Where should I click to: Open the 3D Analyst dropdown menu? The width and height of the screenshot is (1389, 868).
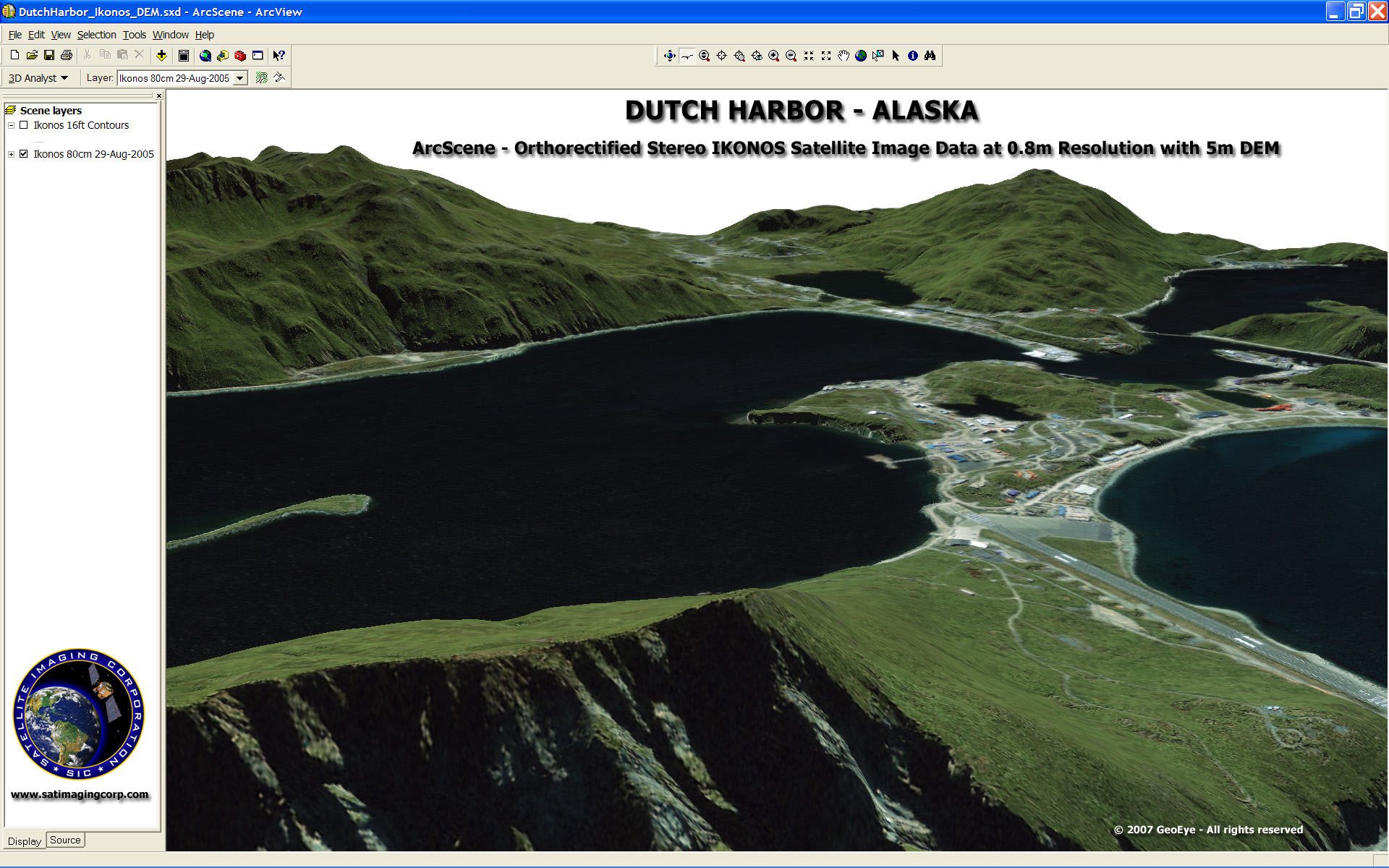[x=38, y=78]
